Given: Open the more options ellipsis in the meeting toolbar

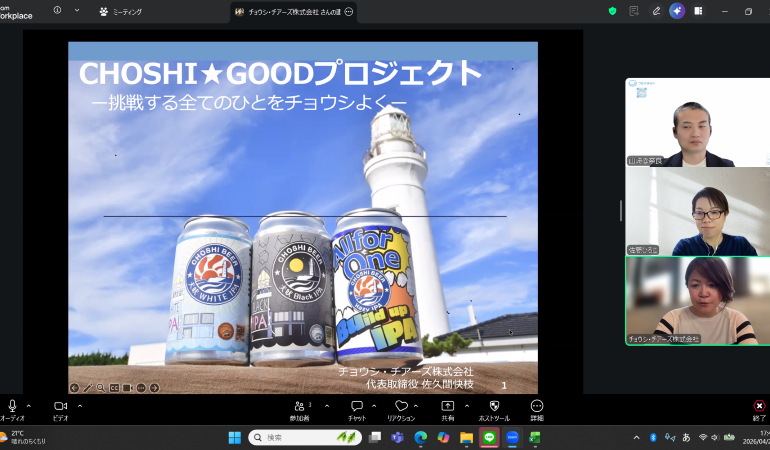Looking at the screenshot, I should 537,406.
